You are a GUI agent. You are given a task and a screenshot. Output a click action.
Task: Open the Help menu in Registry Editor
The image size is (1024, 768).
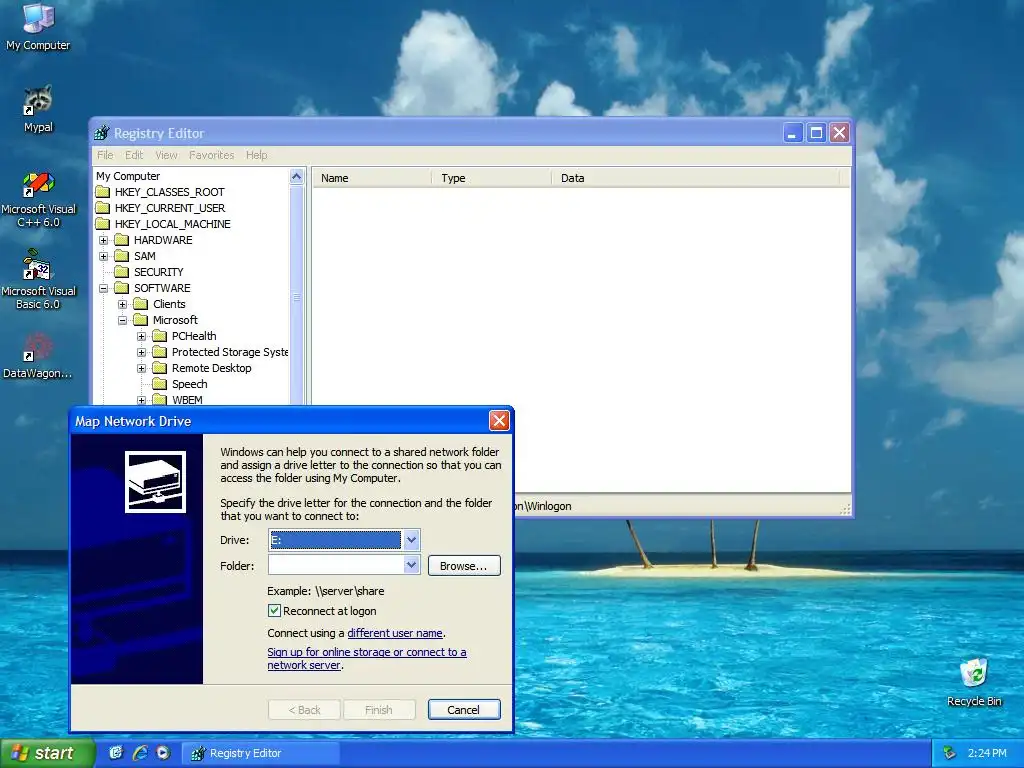click(256, 155)
